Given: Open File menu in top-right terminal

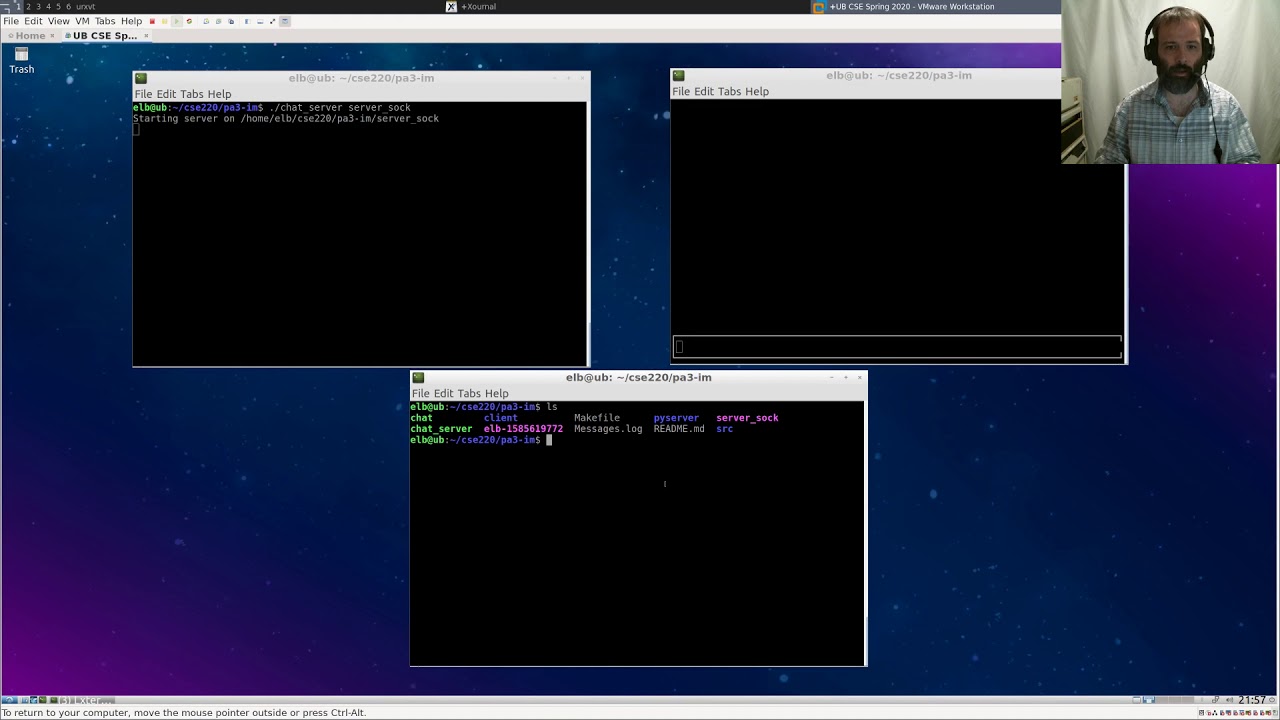Looking at the screenshot, I should click(x=681, y=91).
